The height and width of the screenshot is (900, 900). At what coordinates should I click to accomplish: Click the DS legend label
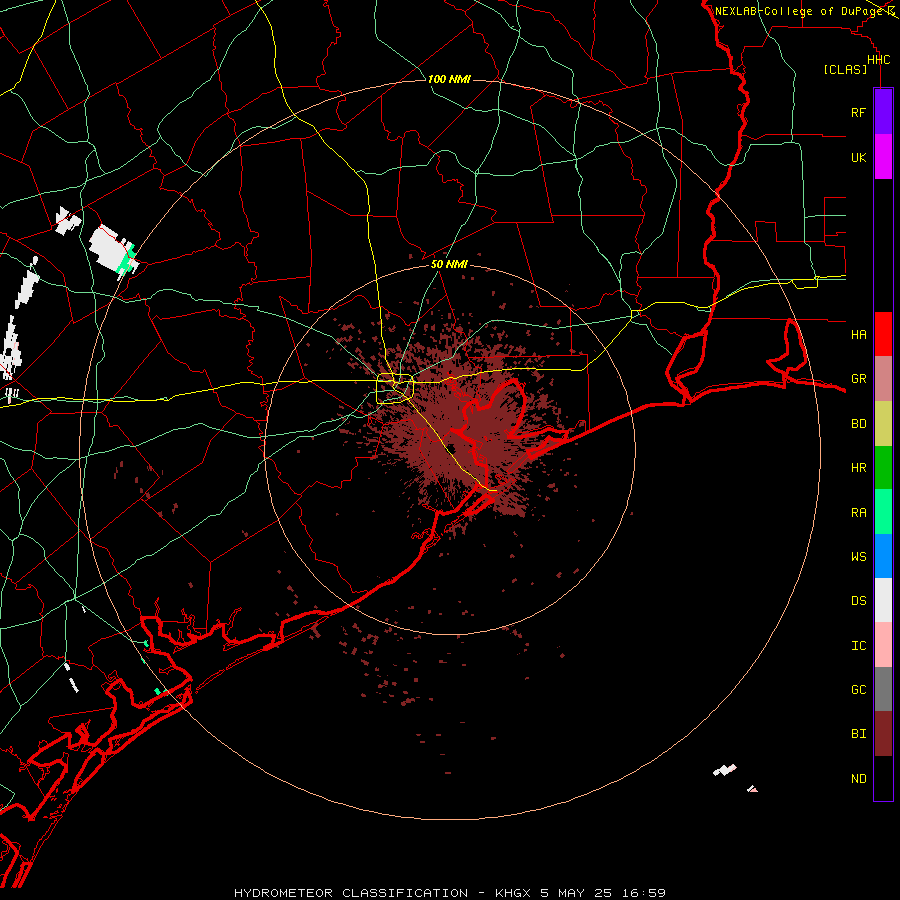coord(858,601)
